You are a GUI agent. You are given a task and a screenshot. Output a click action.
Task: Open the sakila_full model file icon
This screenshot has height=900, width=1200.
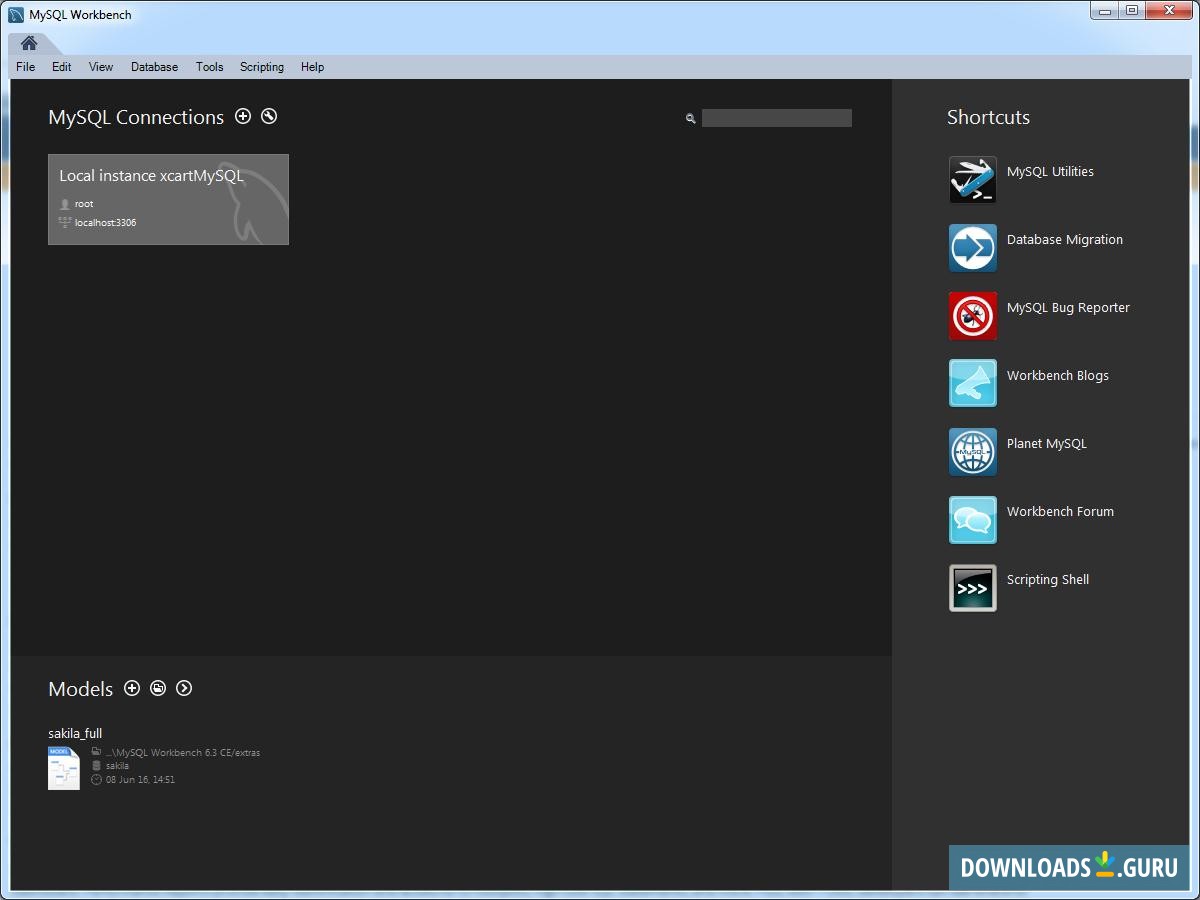tap(64, 768)
